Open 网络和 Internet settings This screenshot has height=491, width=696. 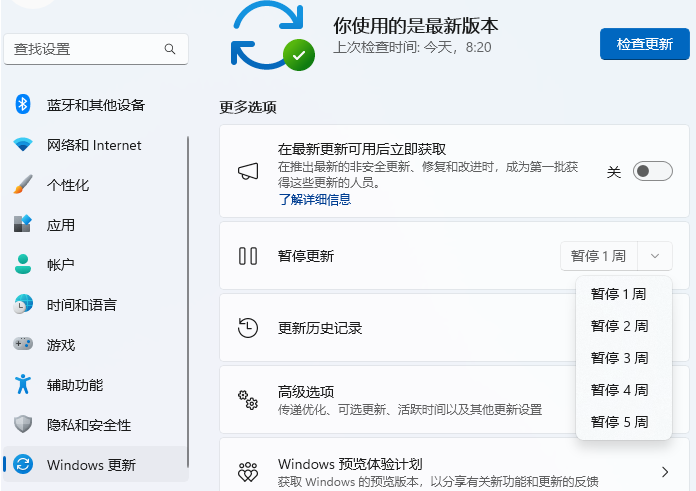(x=96, y=145)
